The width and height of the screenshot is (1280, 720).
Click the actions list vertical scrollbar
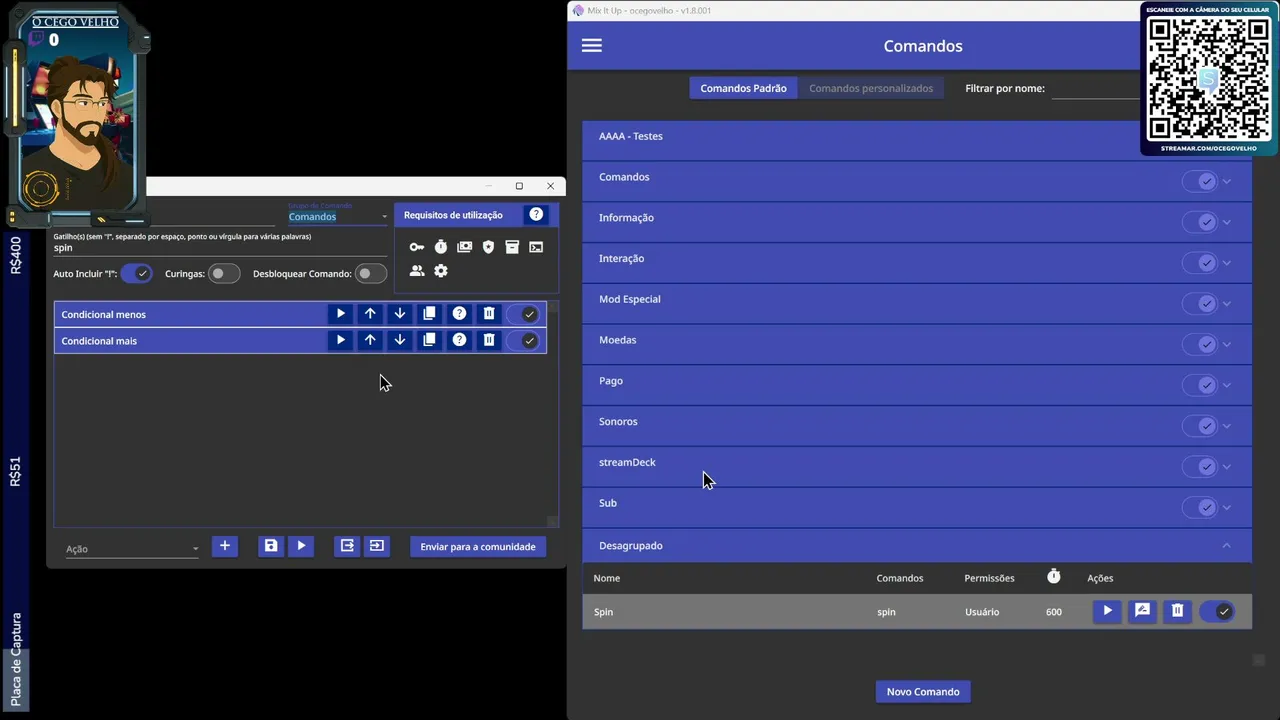tap(552, 414)
